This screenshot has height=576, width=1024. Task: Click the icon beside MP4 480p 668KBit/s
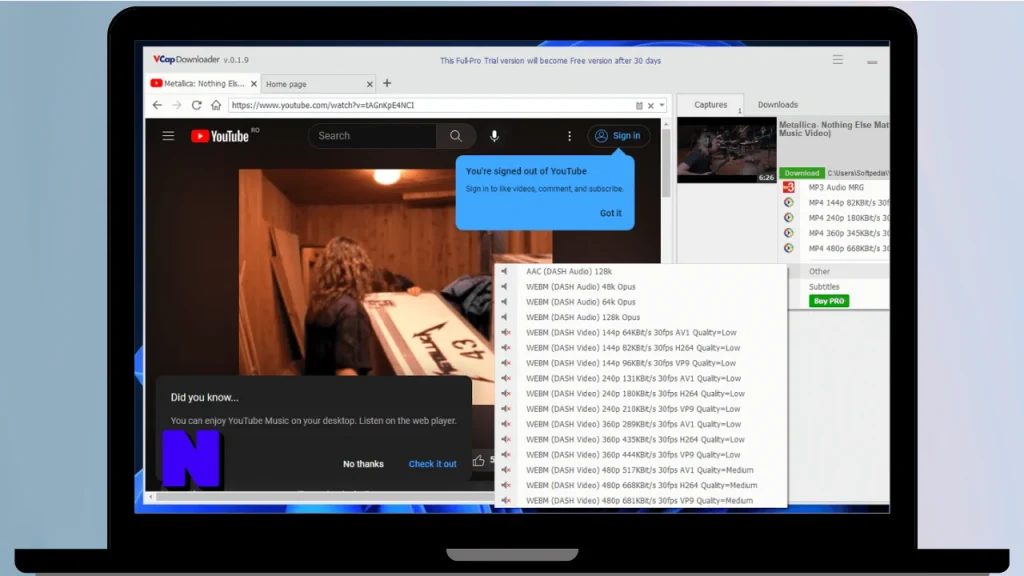[x=789, y=248]
